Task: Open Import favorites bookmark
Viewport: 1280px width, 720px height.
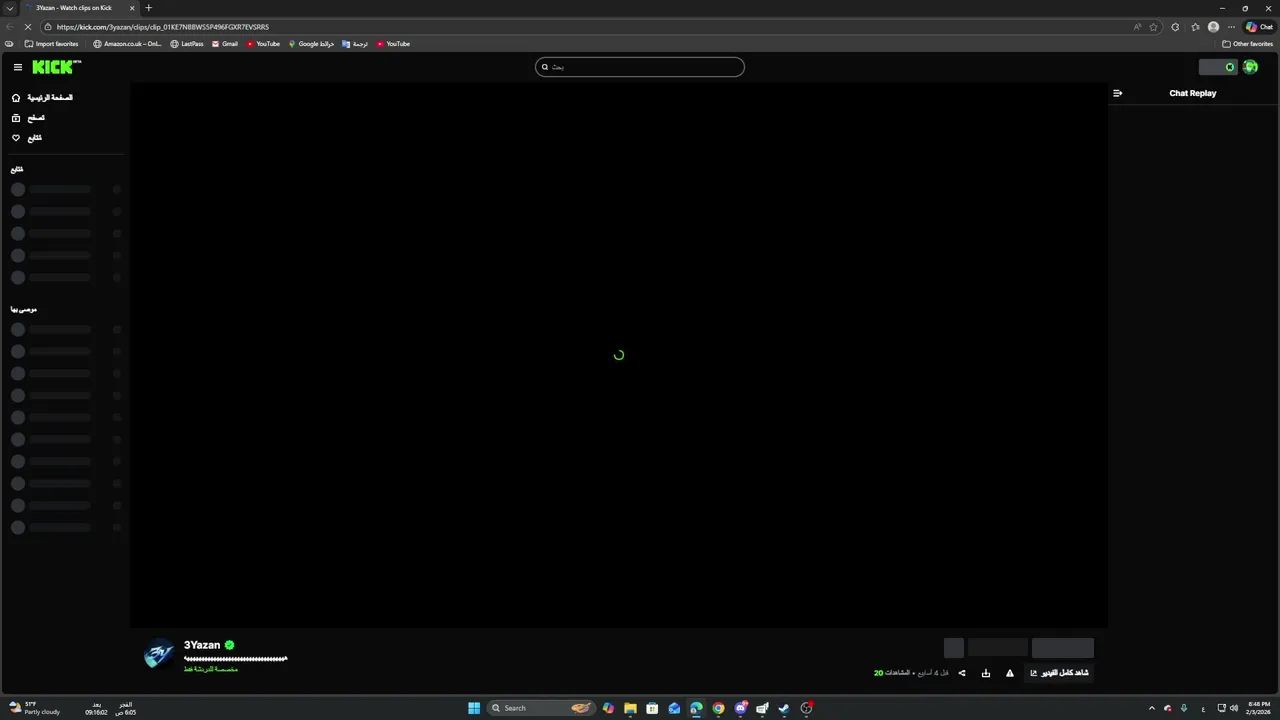Action: (x=51, y=44)
